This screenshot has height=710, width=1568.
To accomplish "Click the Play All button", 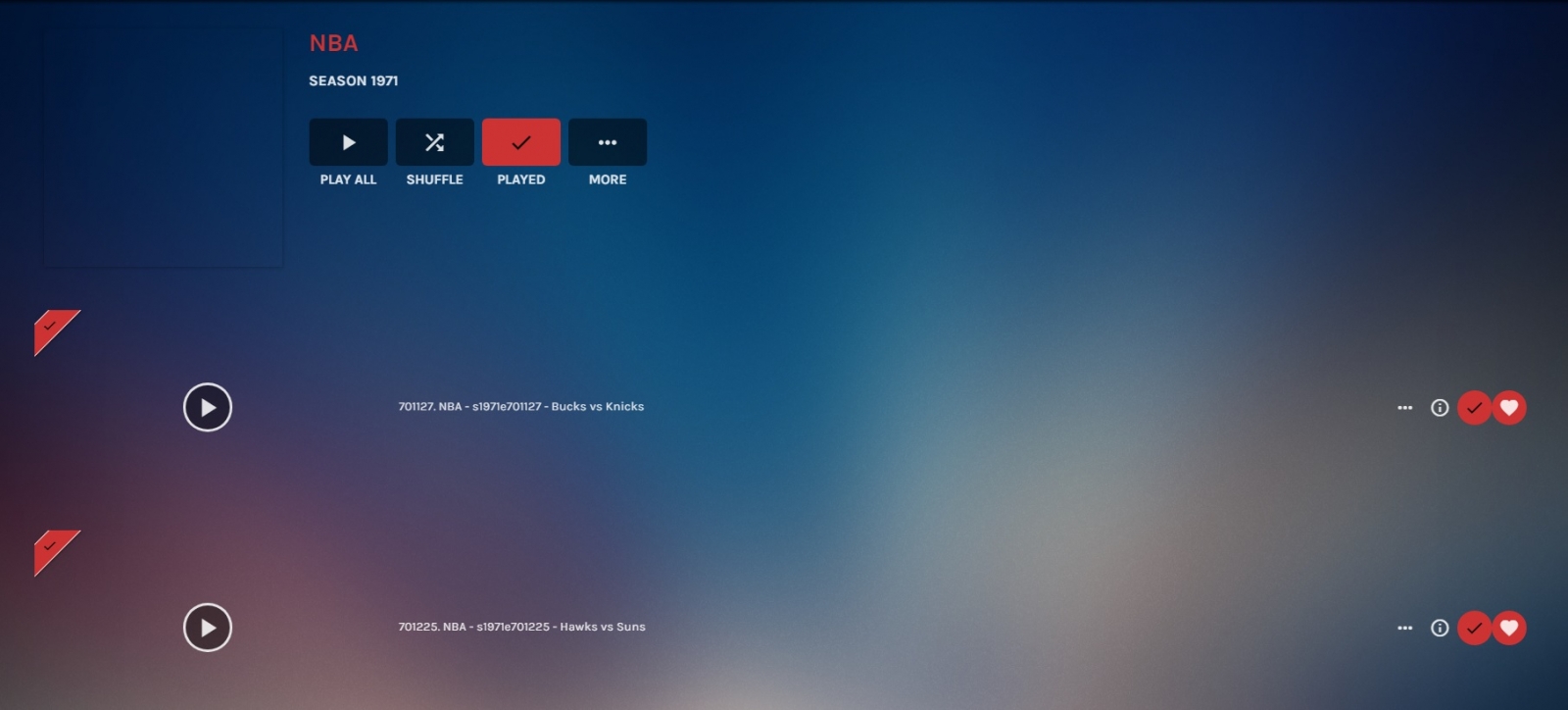I will (x=348, y=142).
